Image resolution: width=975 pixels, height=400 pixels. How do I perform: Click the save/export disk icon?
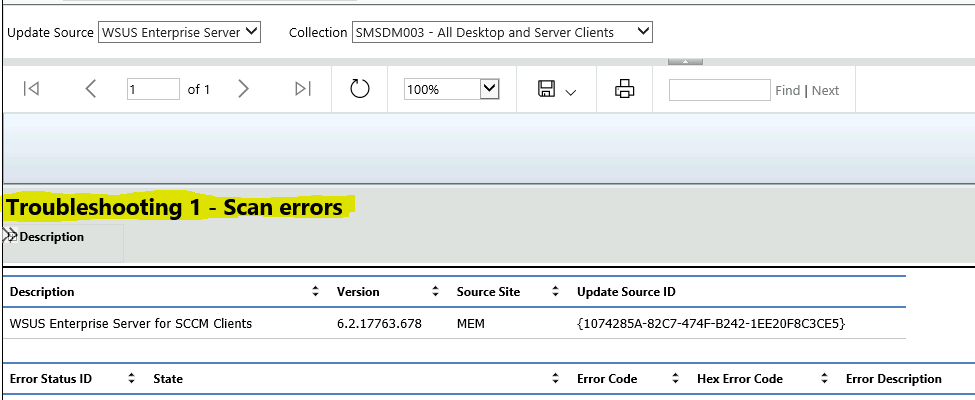pyautogui.click(x=546, y=89)
